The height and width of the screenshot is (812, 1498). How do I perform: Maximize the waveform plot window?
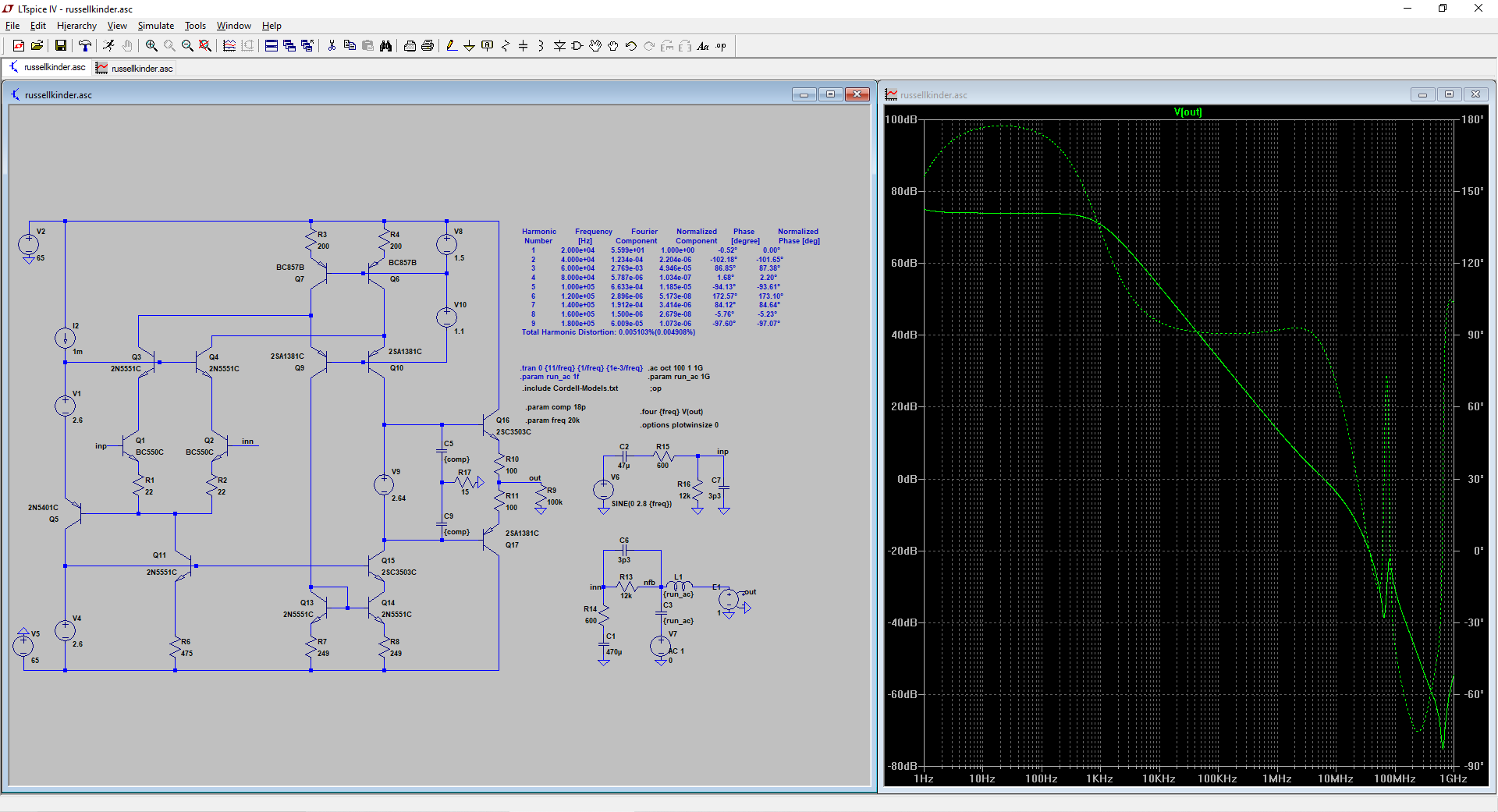[1449, 94]
